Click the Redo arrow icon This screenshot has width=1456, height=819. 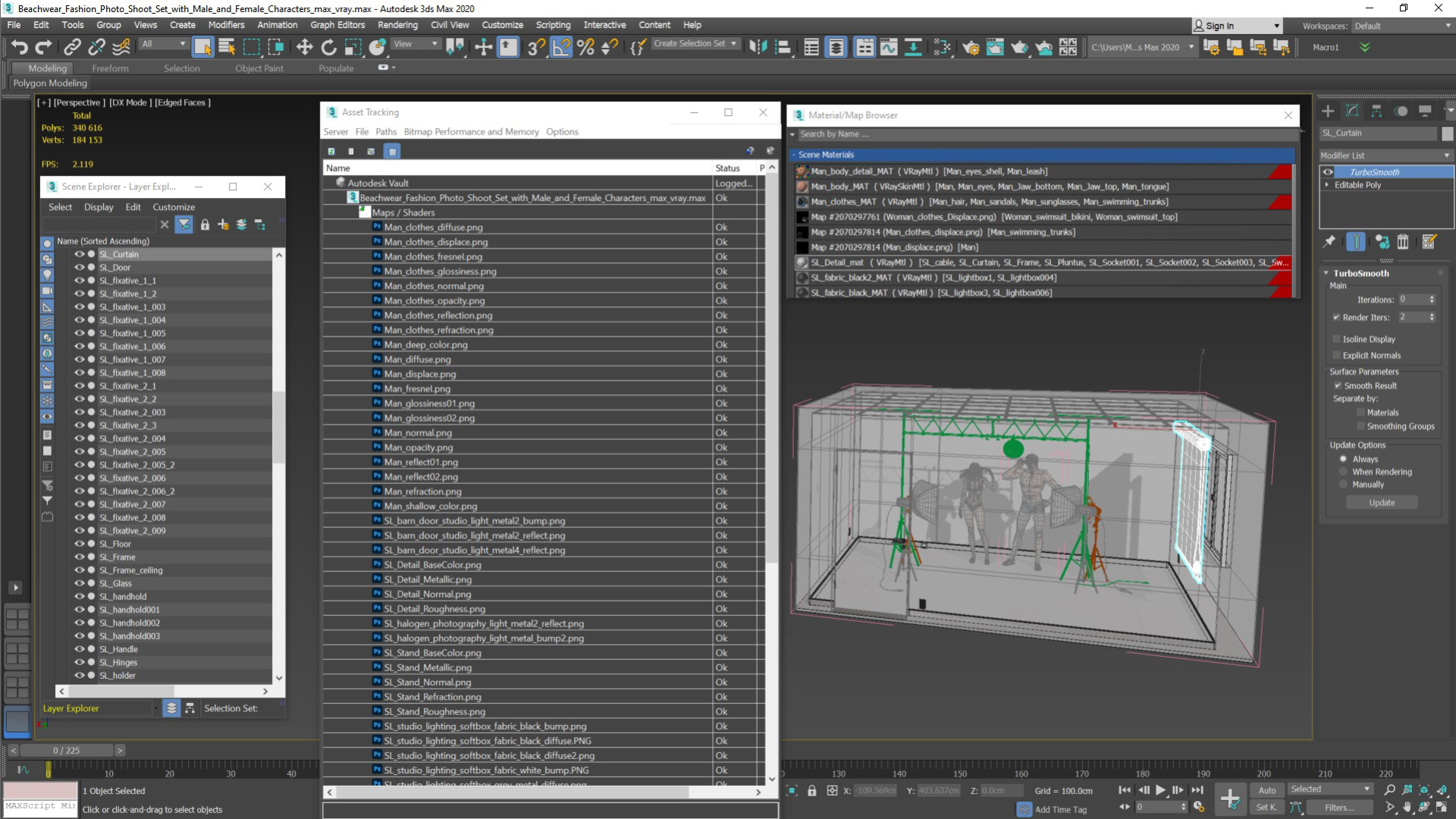(x=44, y=47)
